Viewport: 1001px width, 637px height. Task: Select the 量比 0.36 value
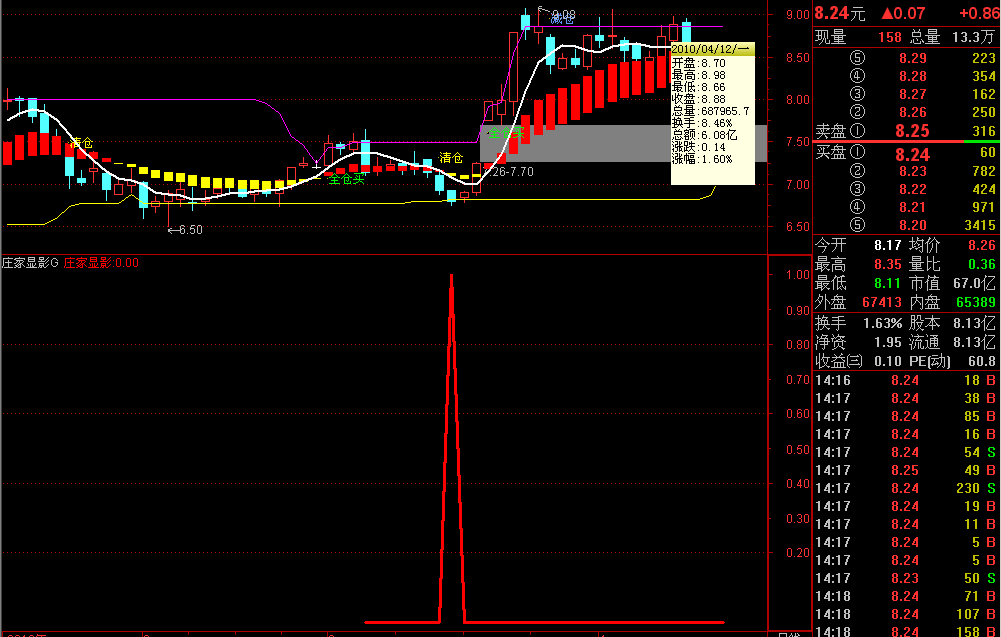tap(982, 264)
